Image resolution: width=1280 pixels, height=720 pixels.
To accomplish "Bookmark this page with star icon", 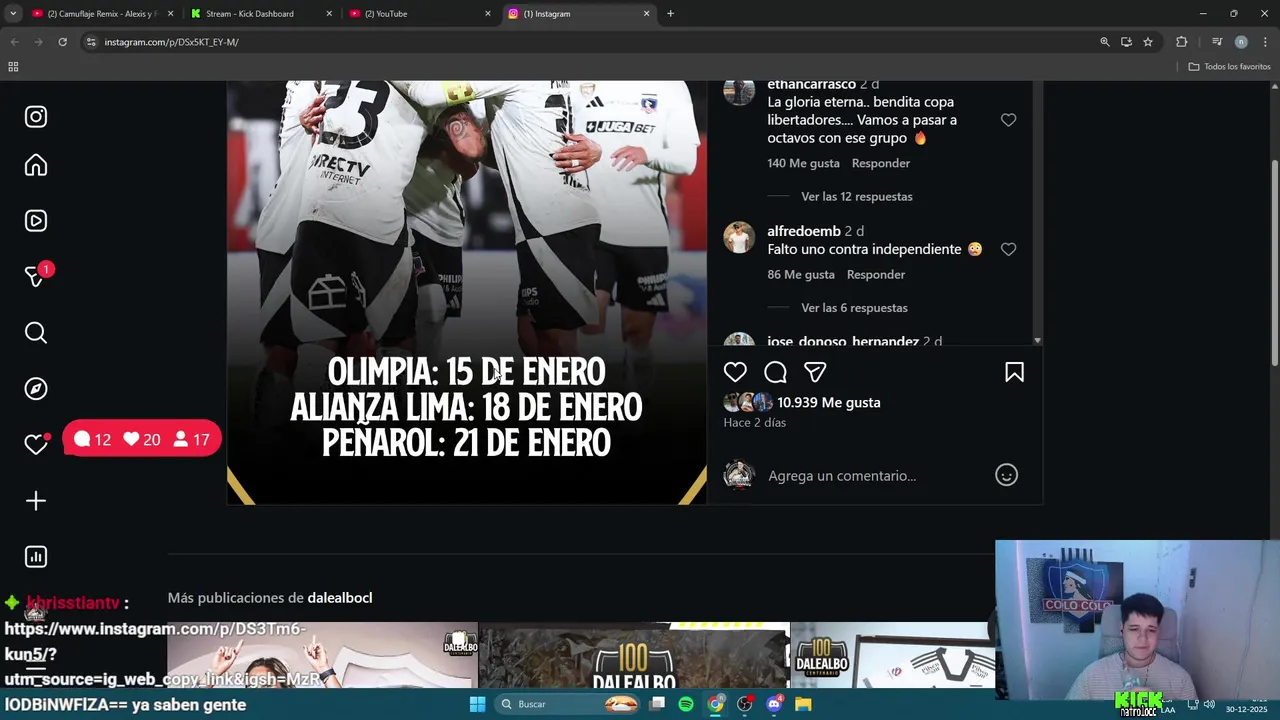I will pos(1148,42).
